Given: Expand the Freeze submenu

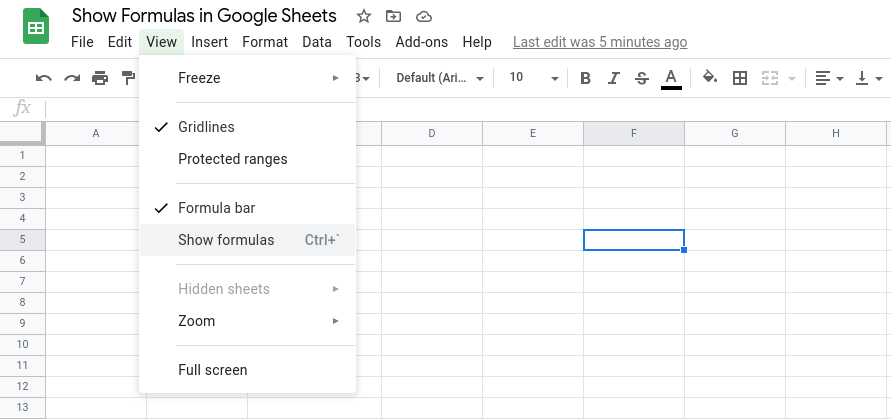Looking at the screenshot, I should (x=247, y=78).
